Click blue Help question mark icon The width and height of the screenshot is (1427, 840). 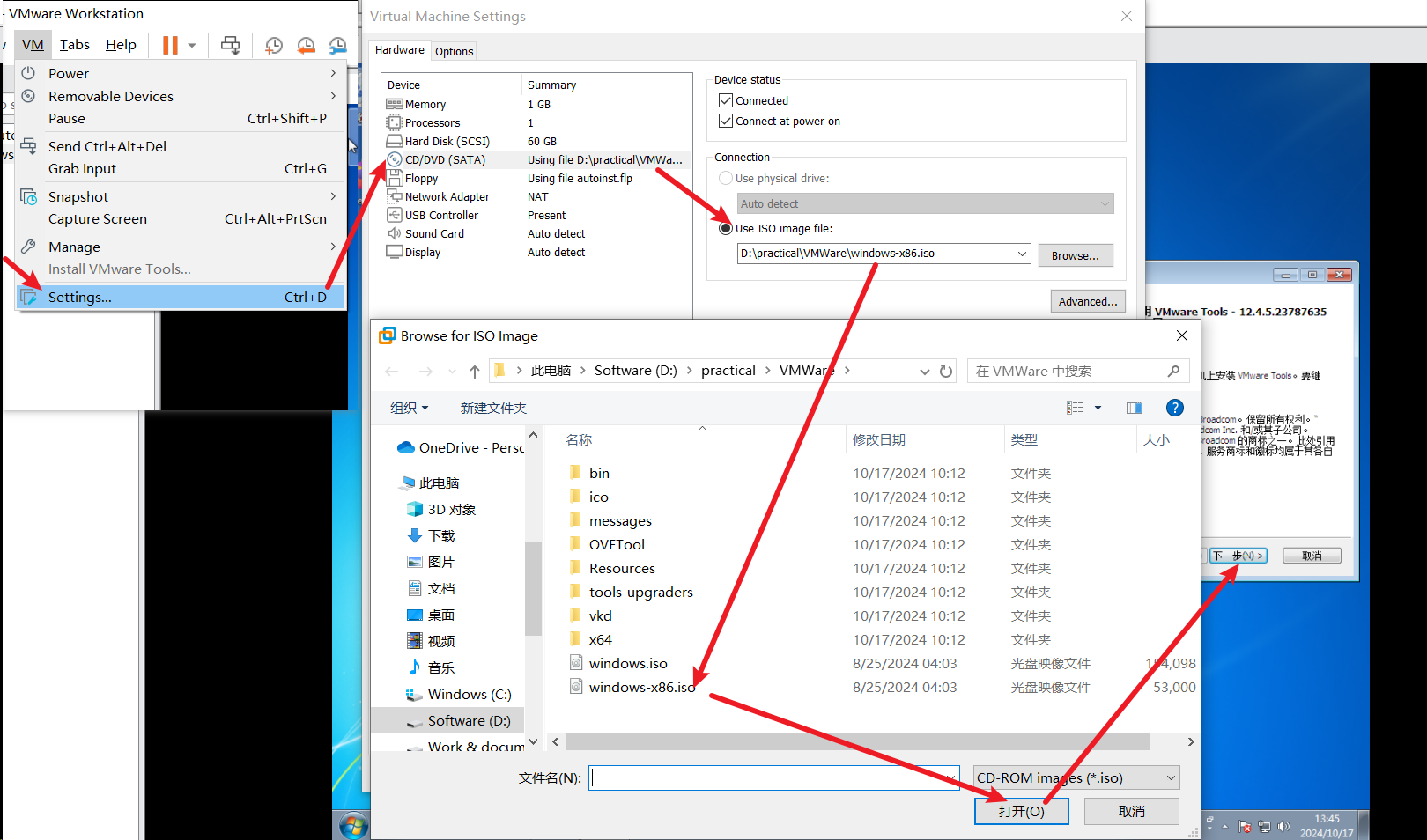[1174, 408]
